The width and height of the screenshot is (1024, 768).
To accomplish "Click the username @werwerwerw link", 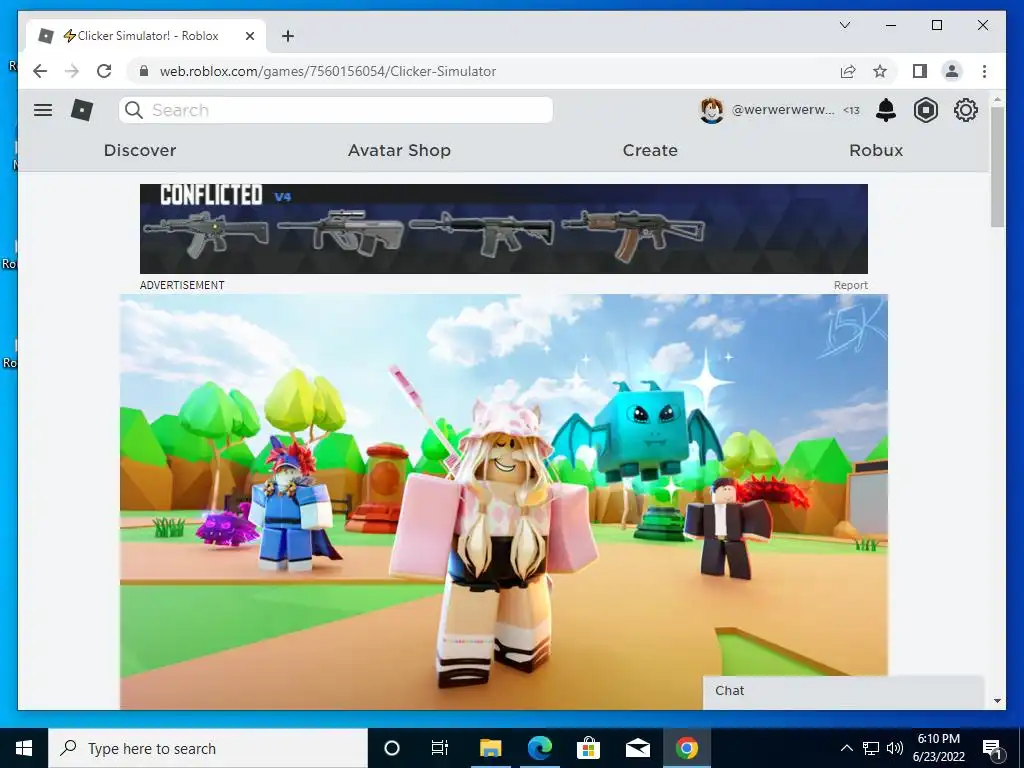I will point(783,110).
